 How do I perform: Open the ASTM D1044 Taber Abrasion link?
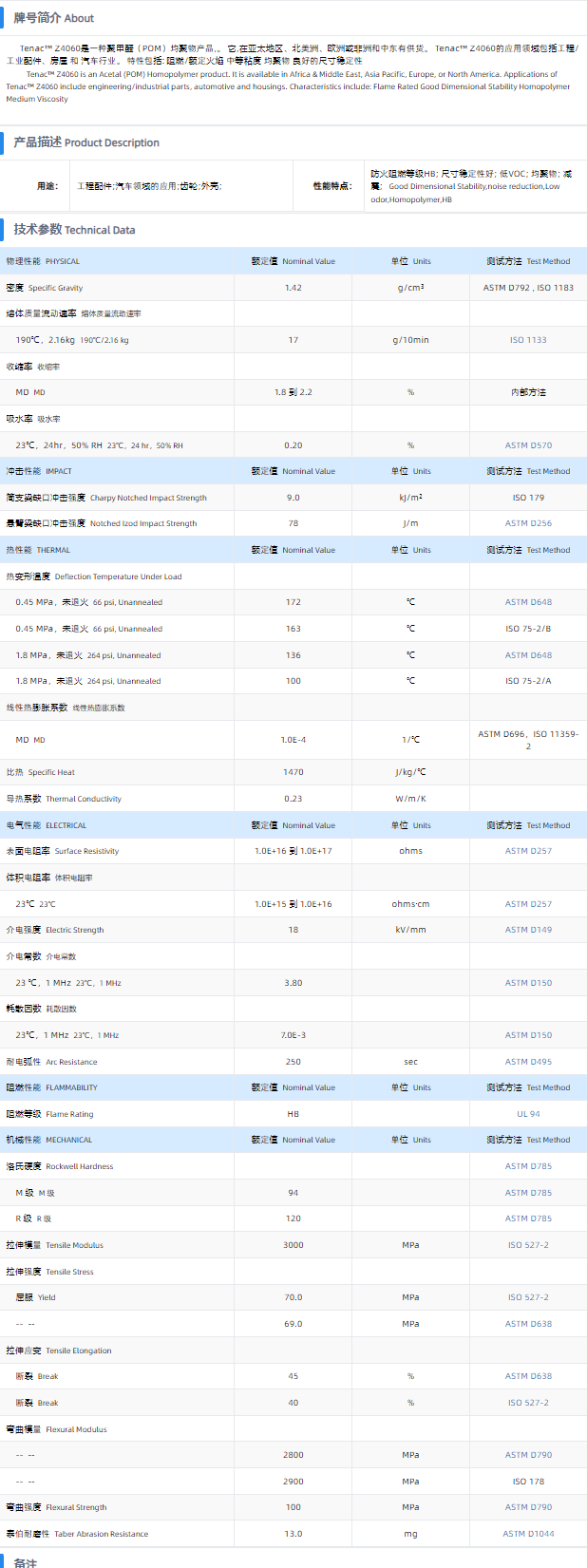click(528, 1534)
